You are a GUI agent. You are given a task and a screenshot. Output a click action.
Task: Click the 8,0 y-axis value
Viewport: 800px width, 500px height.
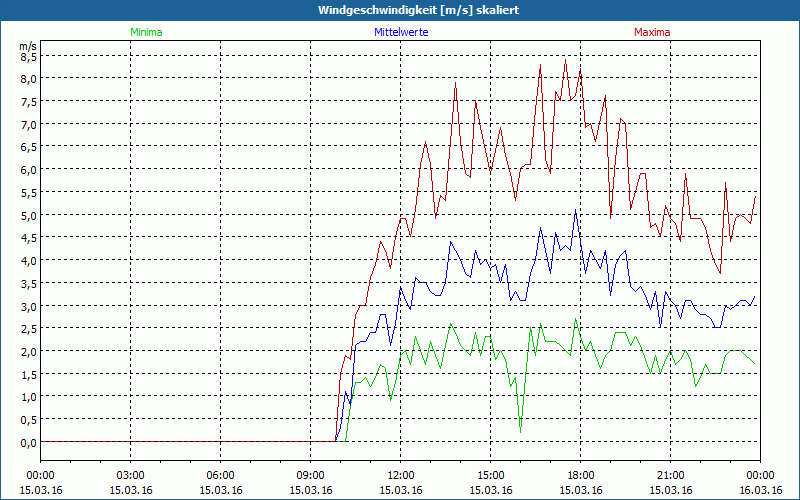pyautogui.click(x=29, y=79)
